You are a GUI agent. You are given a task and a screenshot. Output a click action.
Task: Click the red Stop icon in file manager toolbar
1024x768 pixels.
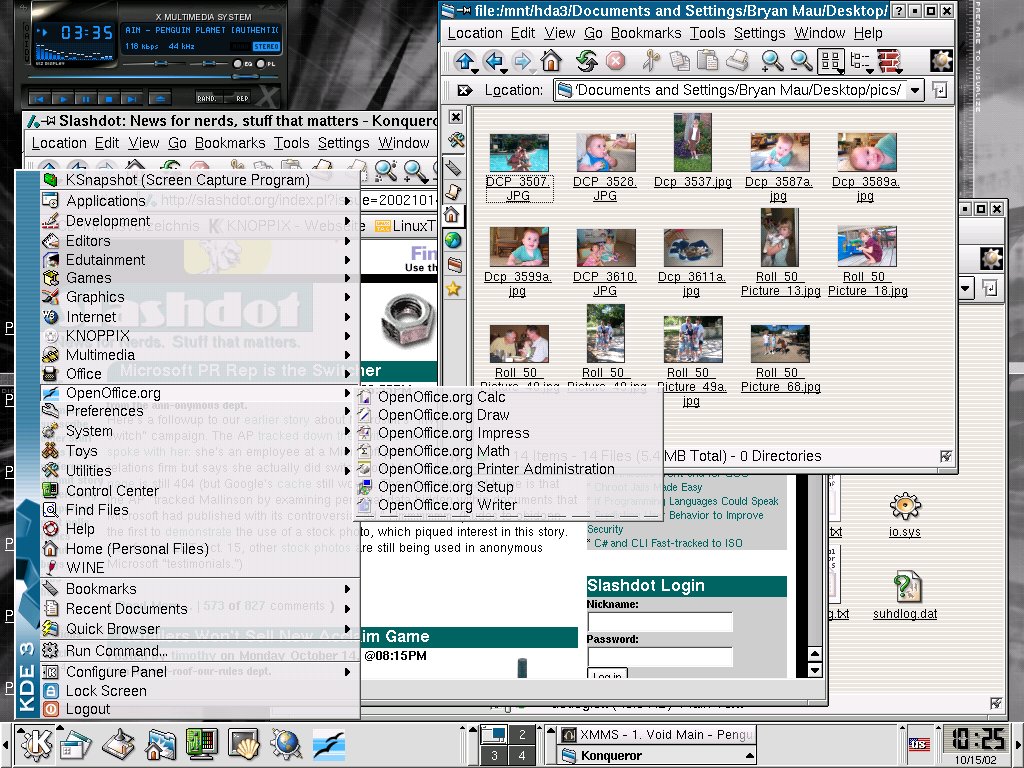pos(615,61)
